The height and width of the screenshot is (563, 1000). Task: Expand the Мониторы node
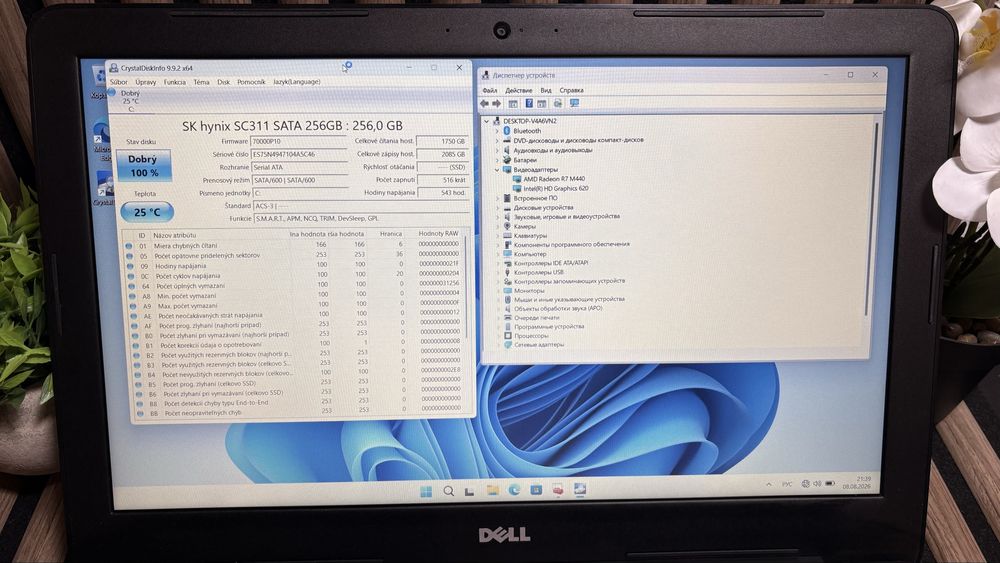click(499, 291)
